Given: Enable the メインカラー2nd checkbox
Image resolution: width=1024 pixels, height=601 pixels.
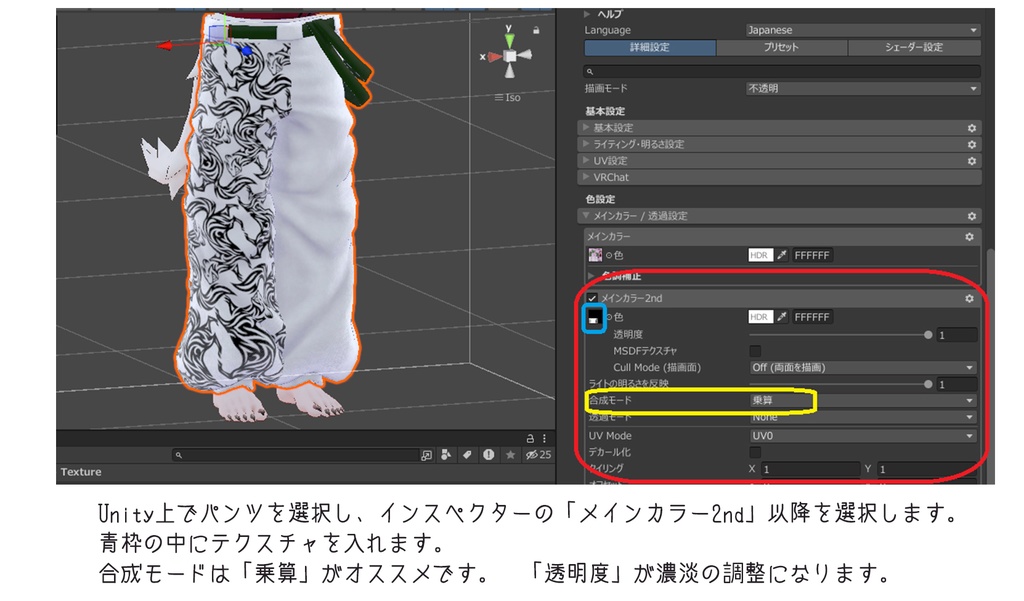Looking at the screenshot, I should pos(590,297).
